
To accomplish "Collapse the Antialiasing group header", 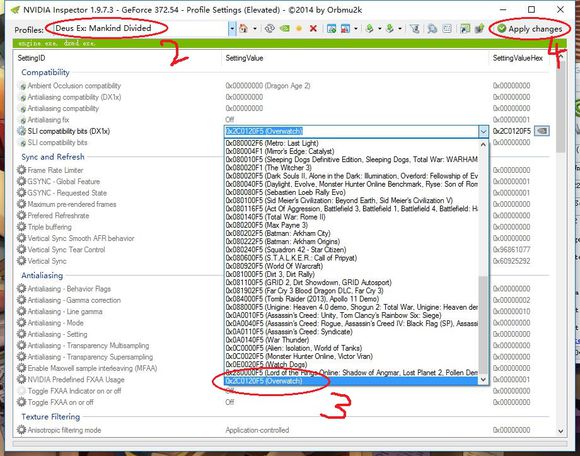I will 42,276.
